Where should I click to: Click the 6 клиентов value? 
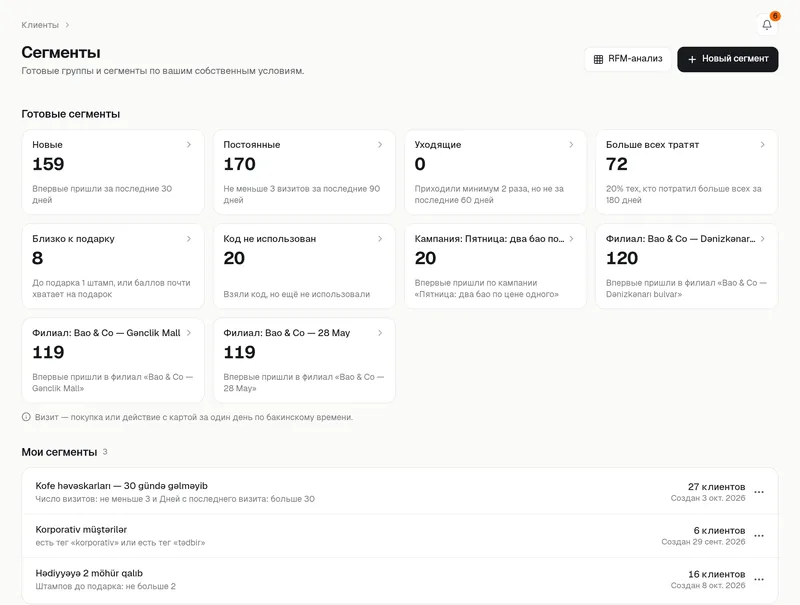pos(719,531)
